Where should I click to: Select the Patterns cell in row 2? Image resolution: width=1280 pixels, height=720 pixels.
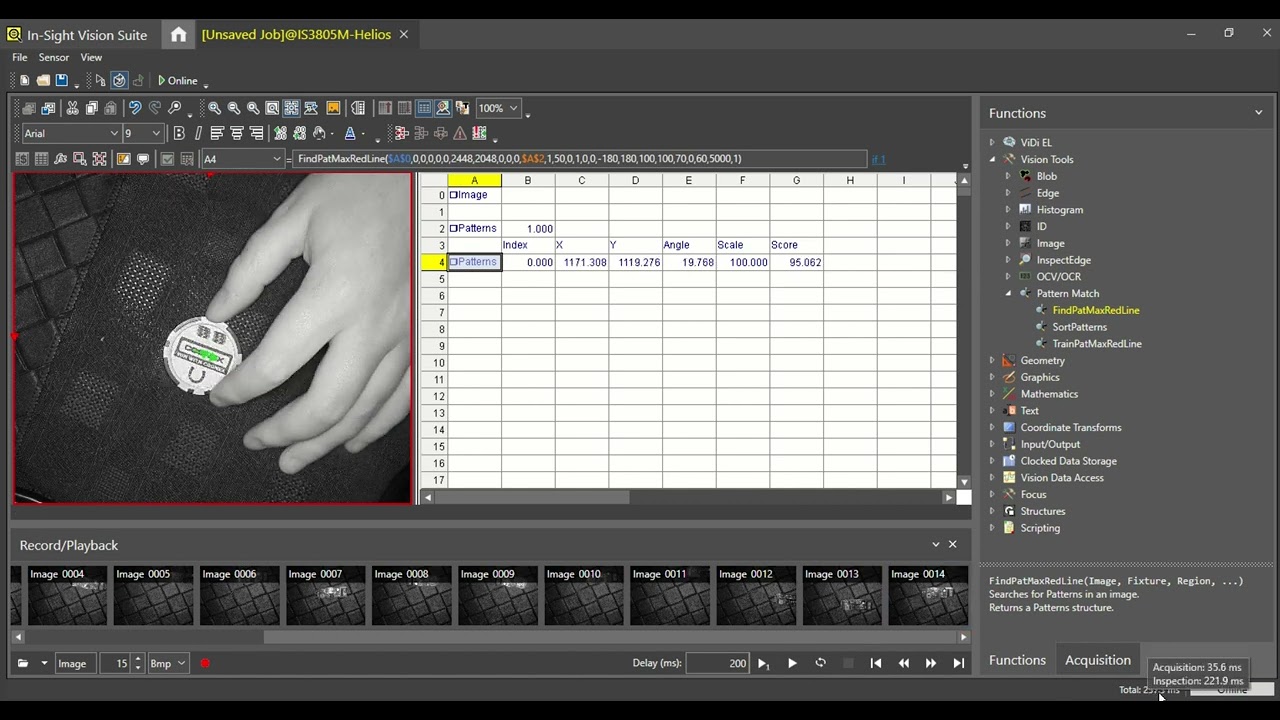coord(474,228)
